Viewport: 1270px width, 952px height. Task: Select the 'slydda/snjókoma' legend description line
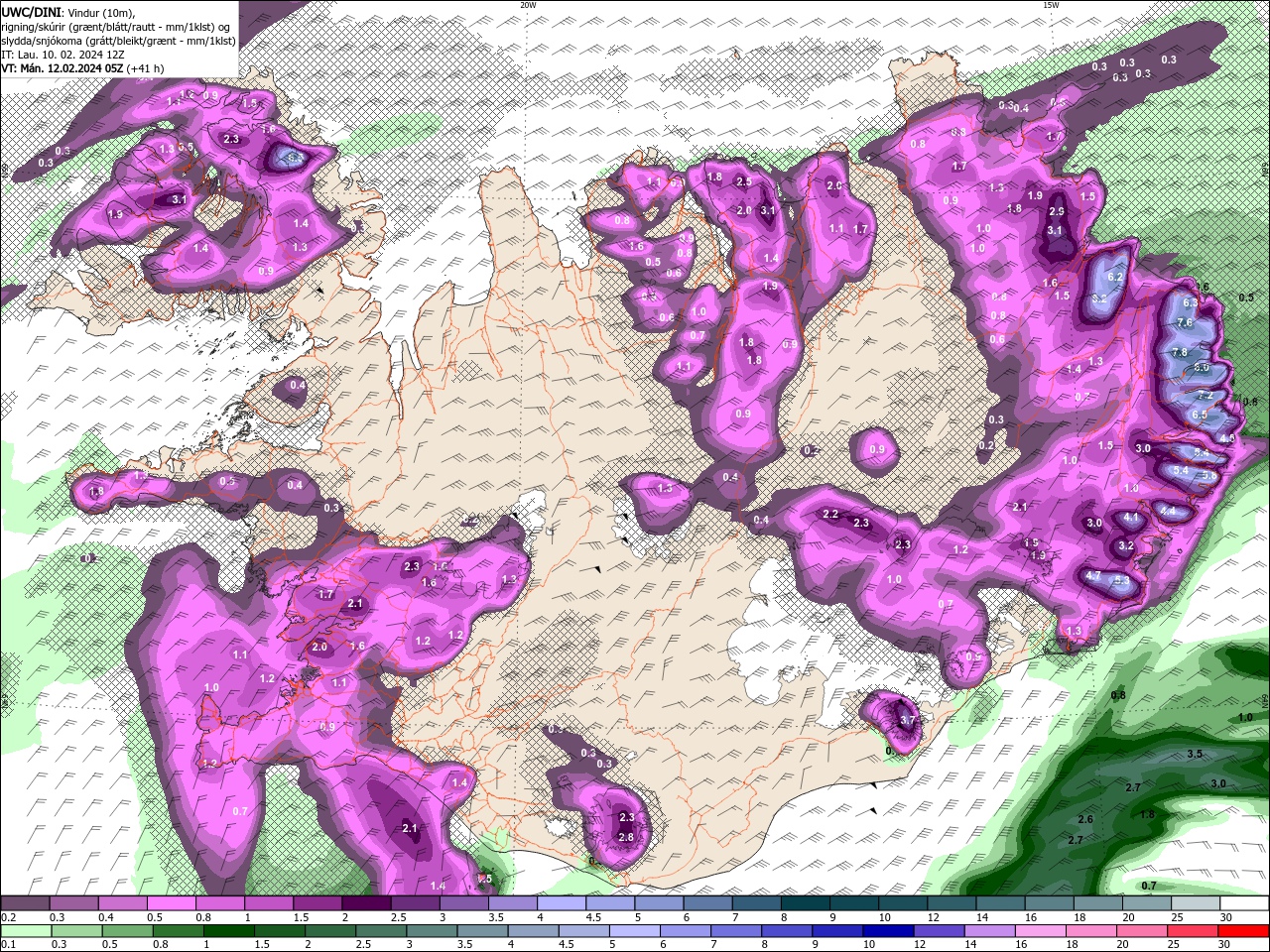point(118,41)
